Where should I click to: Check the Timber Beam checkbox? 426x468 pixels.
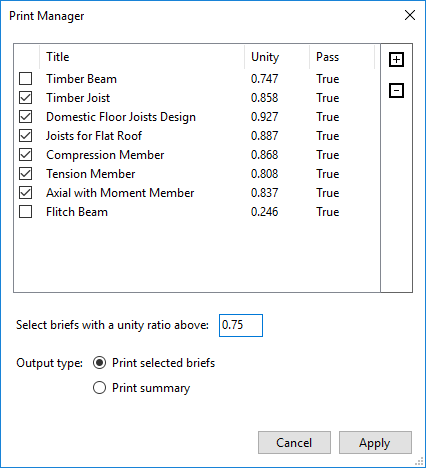pos(26,79)
